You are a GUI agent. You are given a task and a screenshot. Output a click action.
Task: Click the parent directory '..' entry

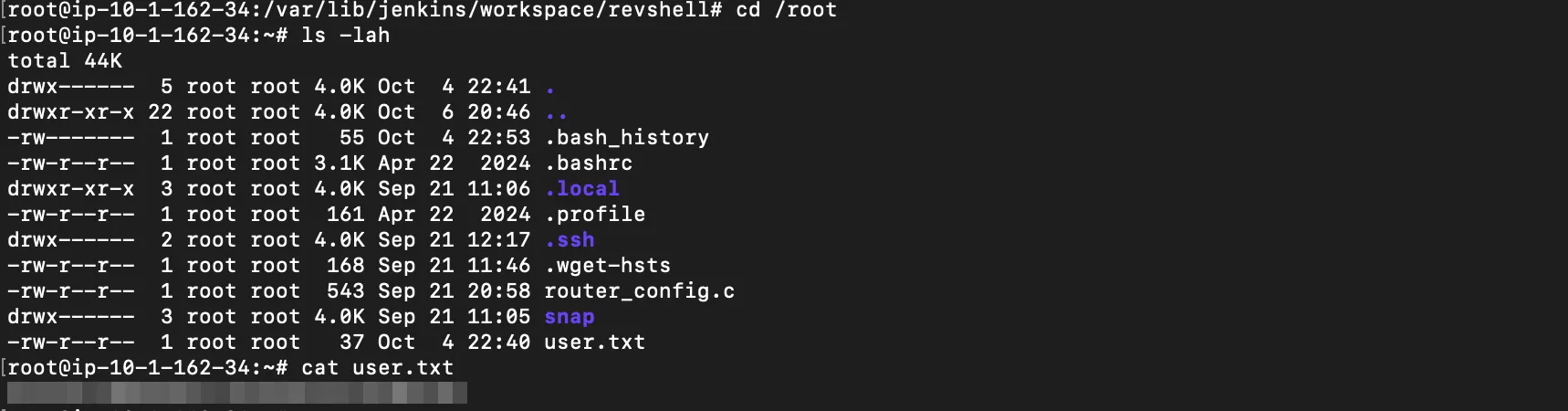point(556,113)
